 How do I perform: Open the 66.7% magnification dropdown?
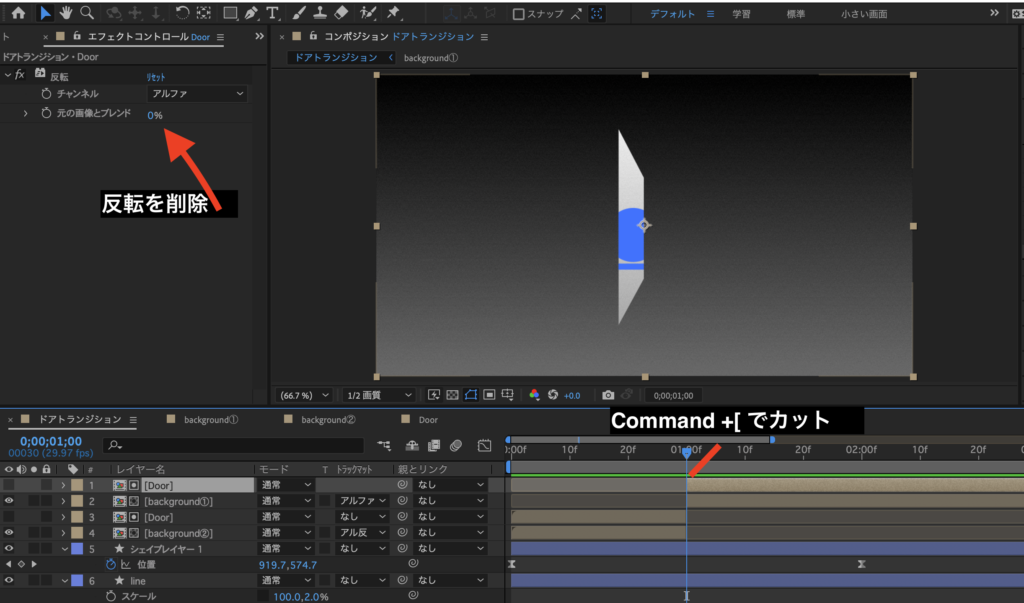click(304, 395)
